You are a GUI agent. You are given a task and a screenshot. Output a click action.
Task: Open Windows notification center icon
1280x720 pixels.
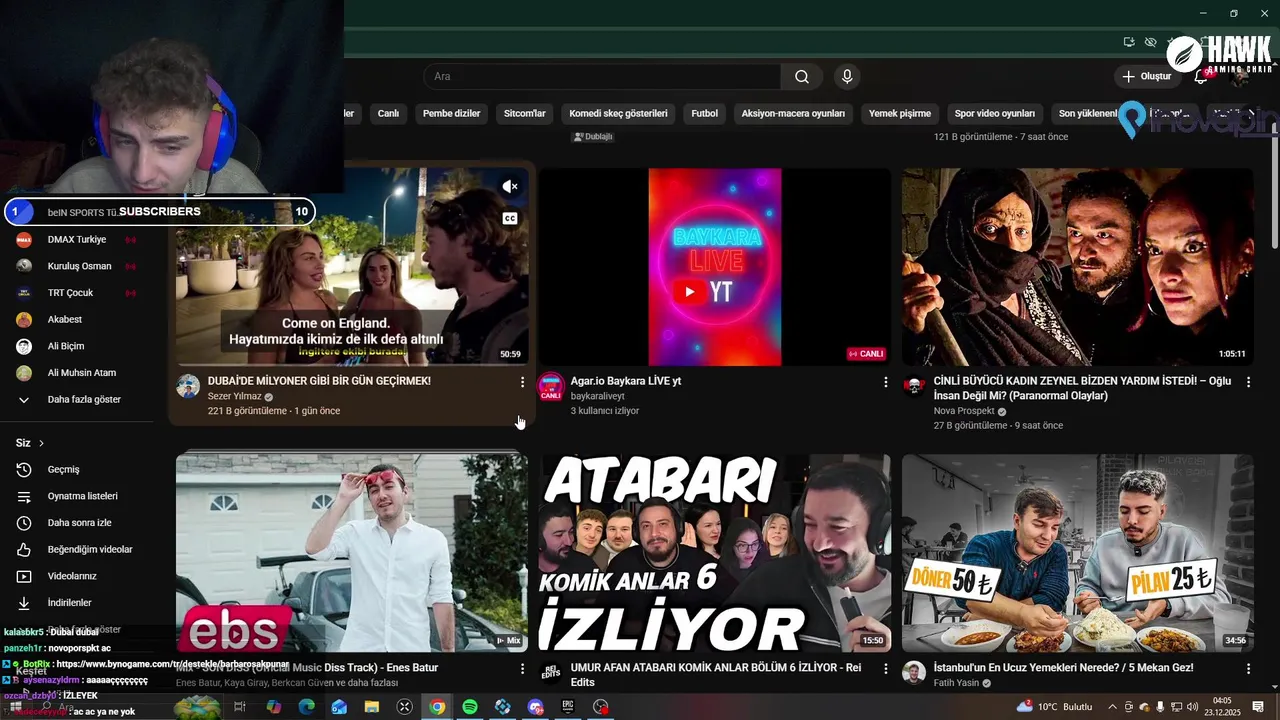1258,707
